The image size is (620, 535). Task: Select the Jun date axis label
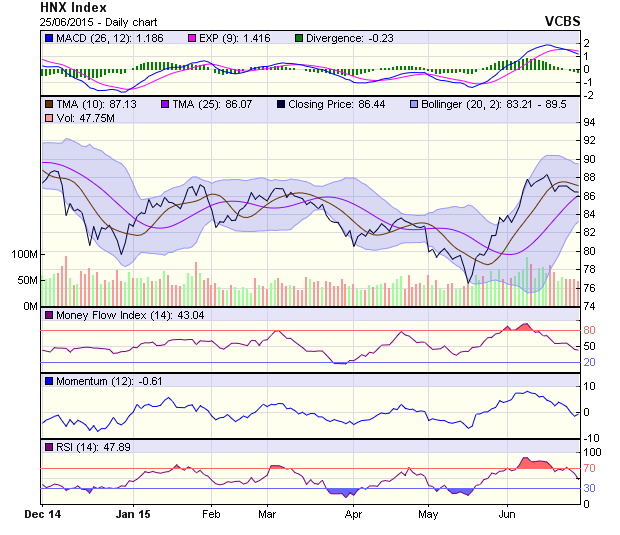click(x=507, y=514)
